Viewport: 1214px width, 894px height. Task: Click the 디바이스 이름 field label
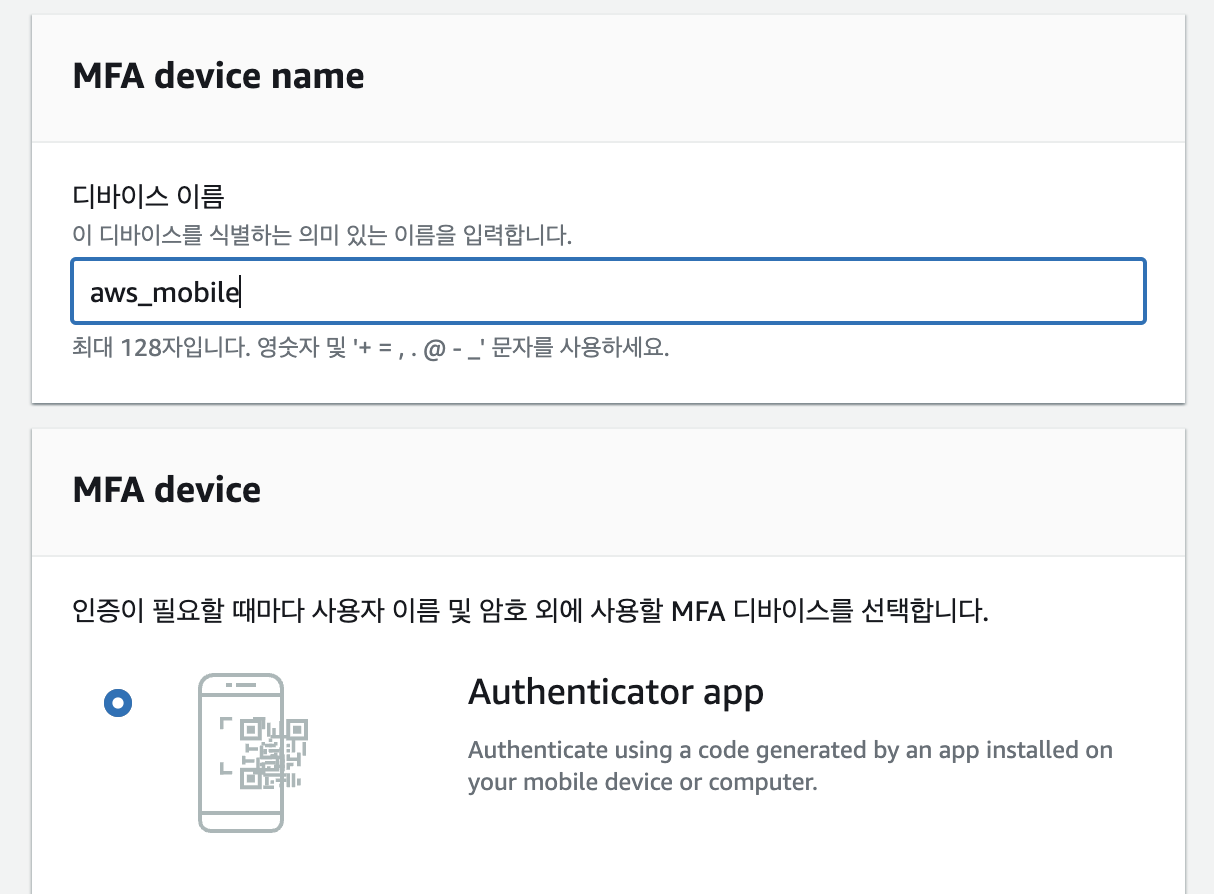pyautogui.click(x=147, y=197)
